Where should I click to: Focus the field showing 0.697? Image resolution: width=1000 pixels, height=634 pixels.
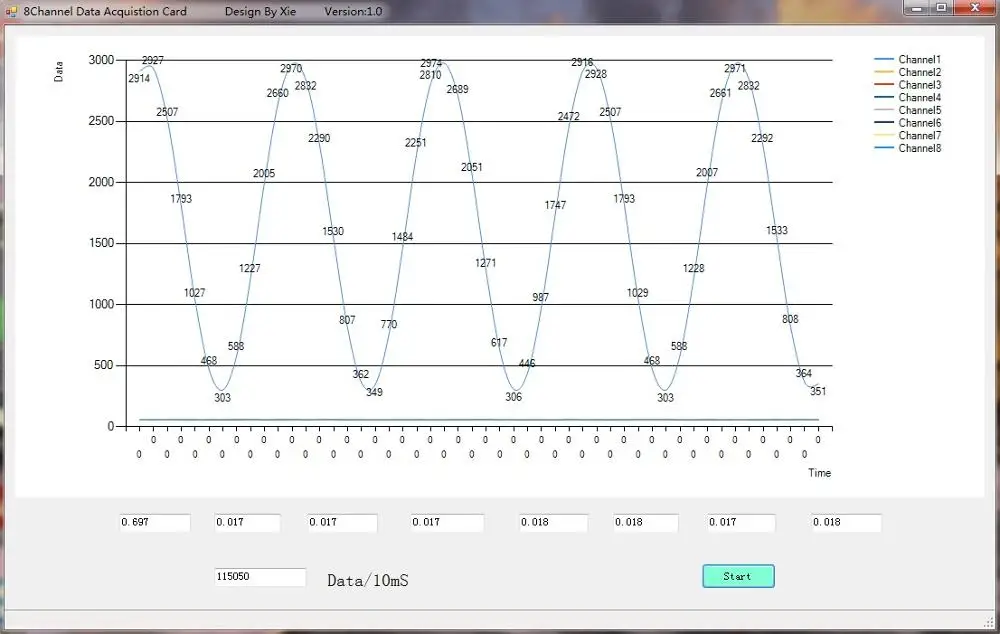(154, 522)
